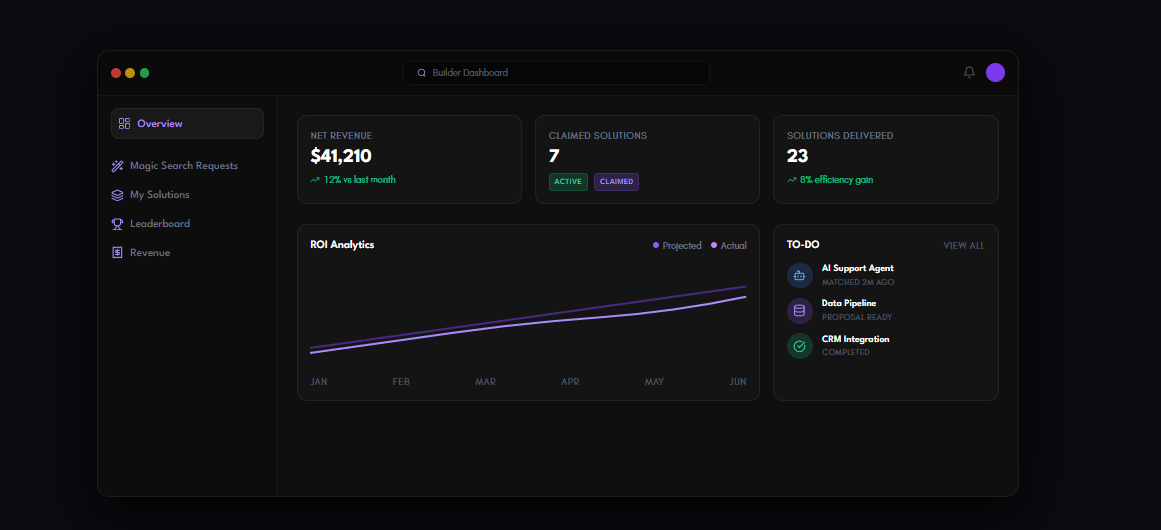Click the search magnifier icon
Viewport: 1161px width, 530px height.
click(x=422, y=73)
